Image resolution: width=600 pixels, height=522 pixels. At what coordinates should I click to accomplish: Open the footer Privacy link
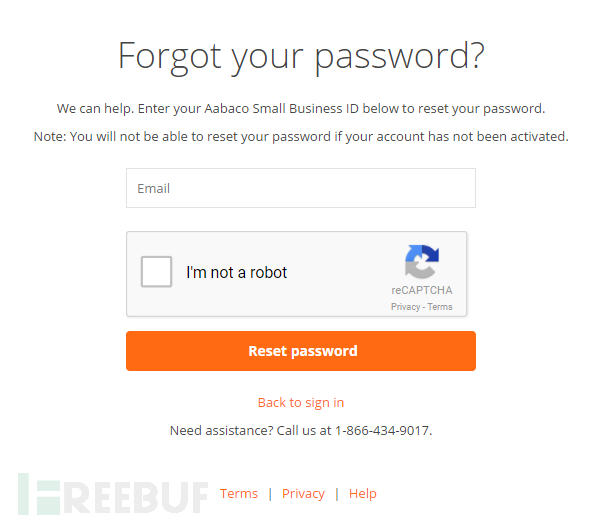pos(303,494)
